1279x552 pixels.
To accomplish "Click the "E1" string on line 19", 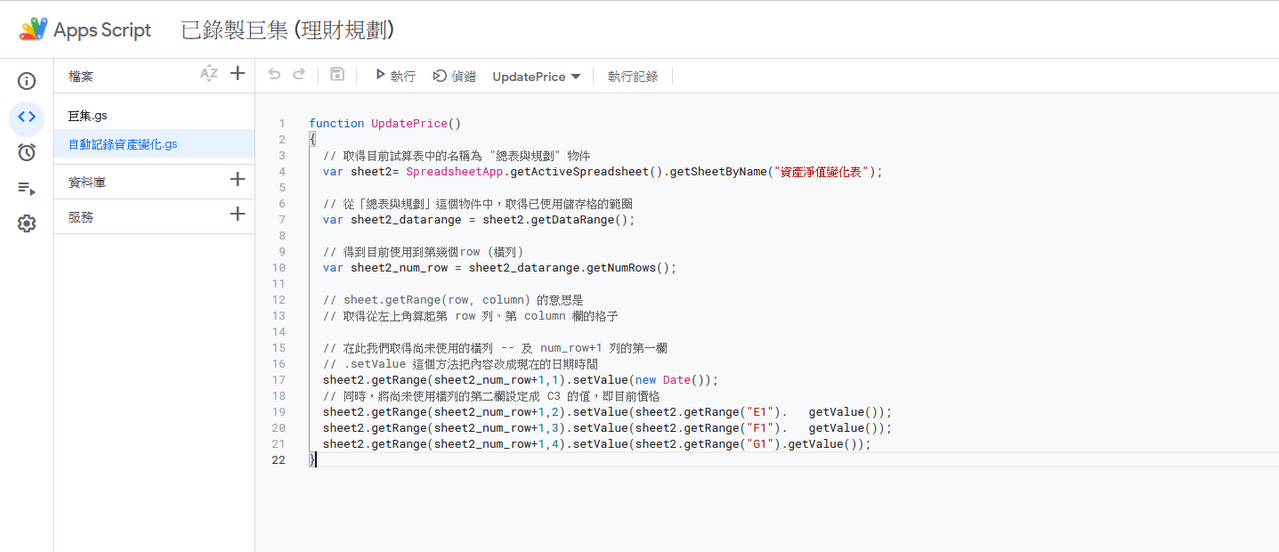I will 760,411.
